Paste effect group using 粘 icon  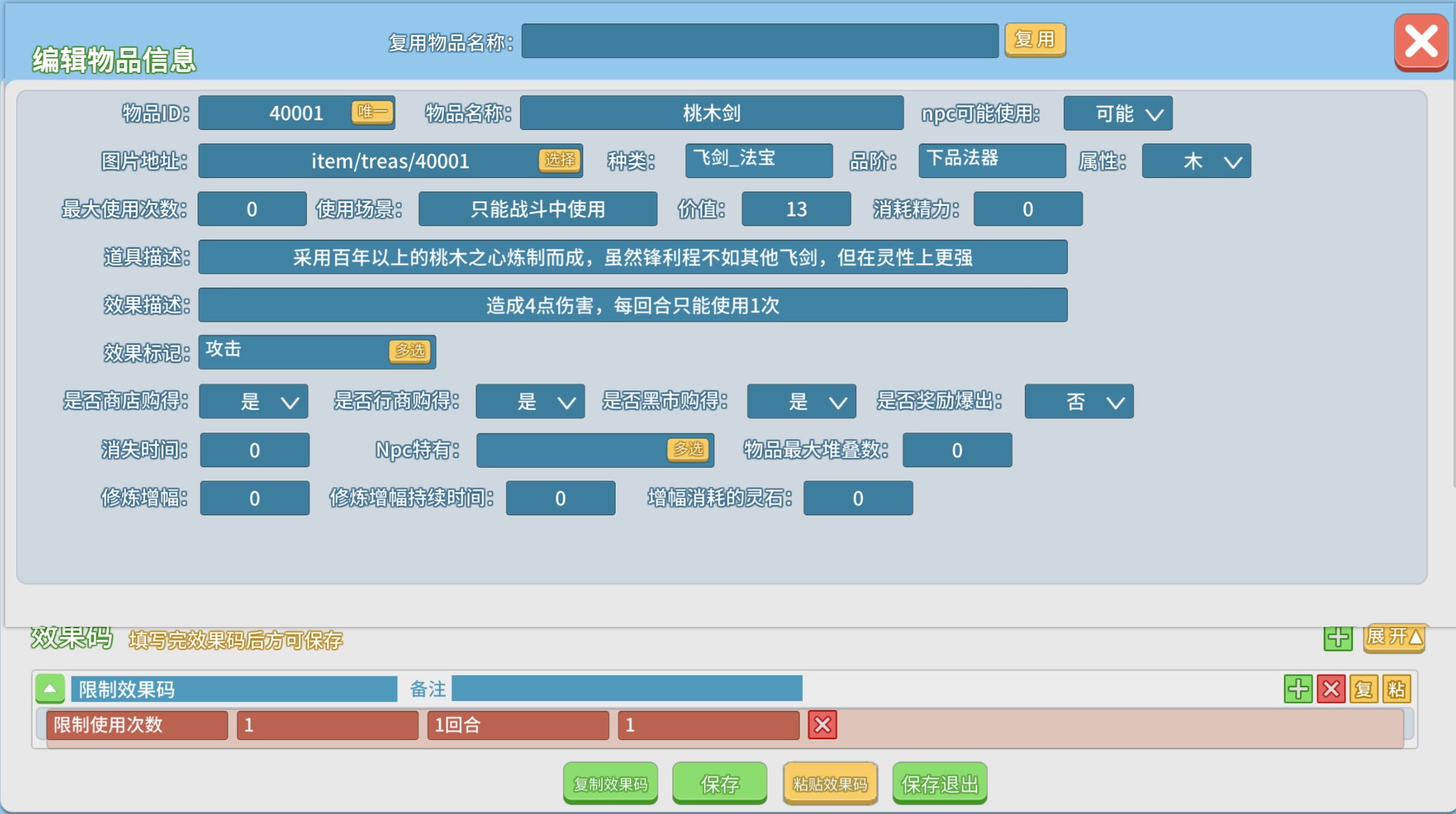pyautogui.click(x=1396, y=689)
